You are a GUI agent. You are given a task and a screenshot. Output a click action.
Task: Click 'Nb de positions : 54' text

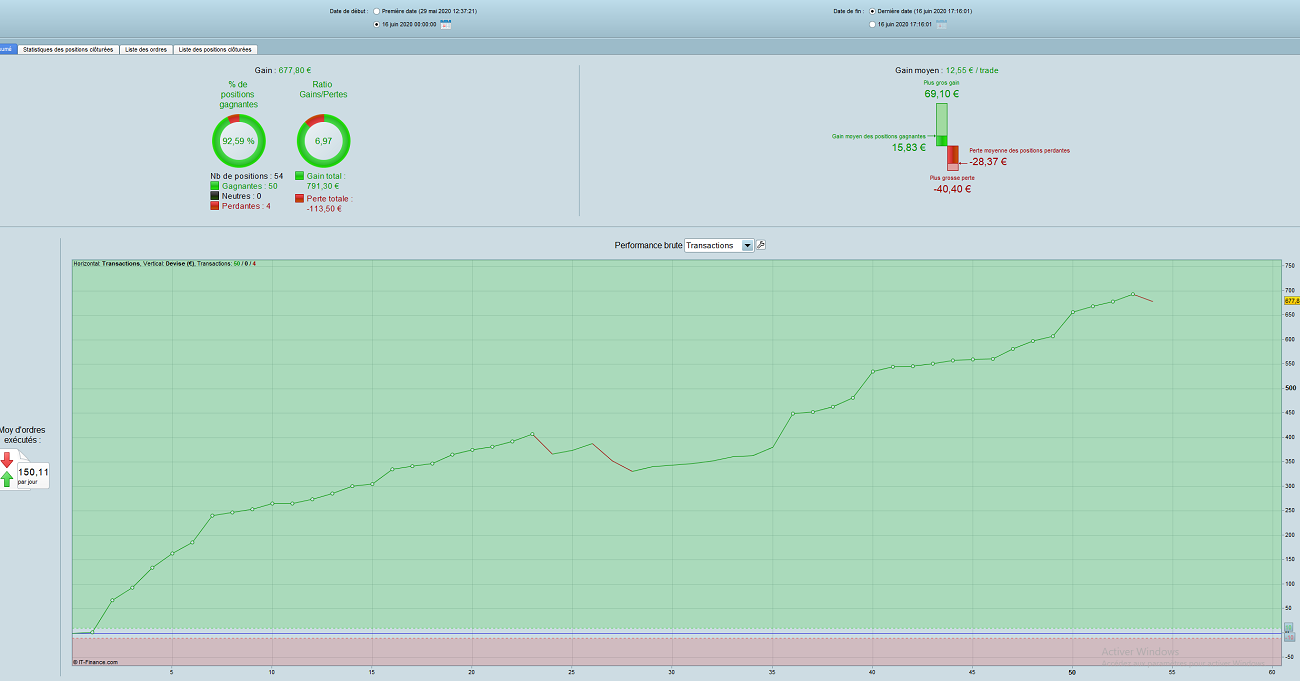[246, 176]
